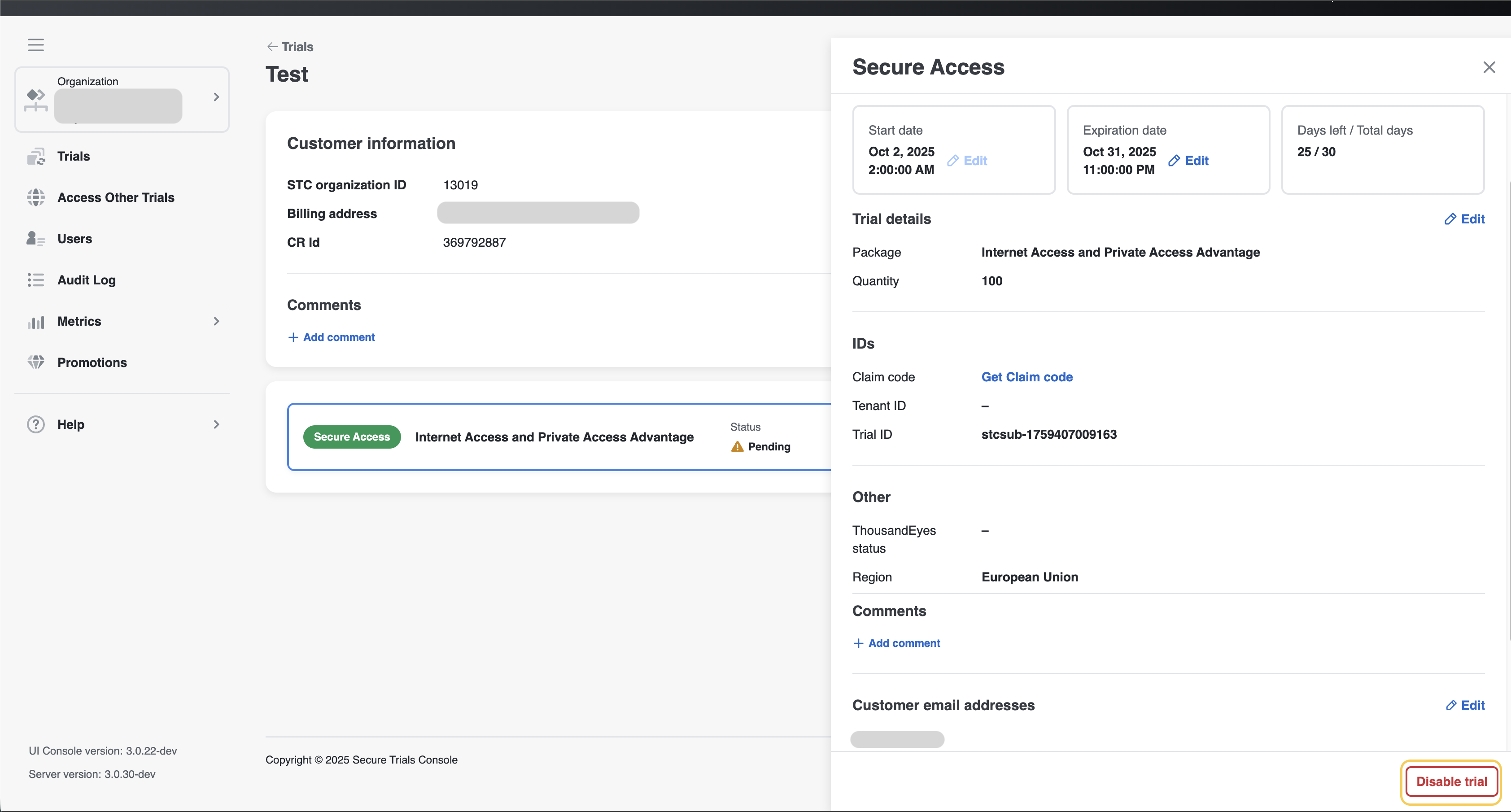Expand the Metrics submenu arrow
1511x812 pixels.
coord(216,322)
